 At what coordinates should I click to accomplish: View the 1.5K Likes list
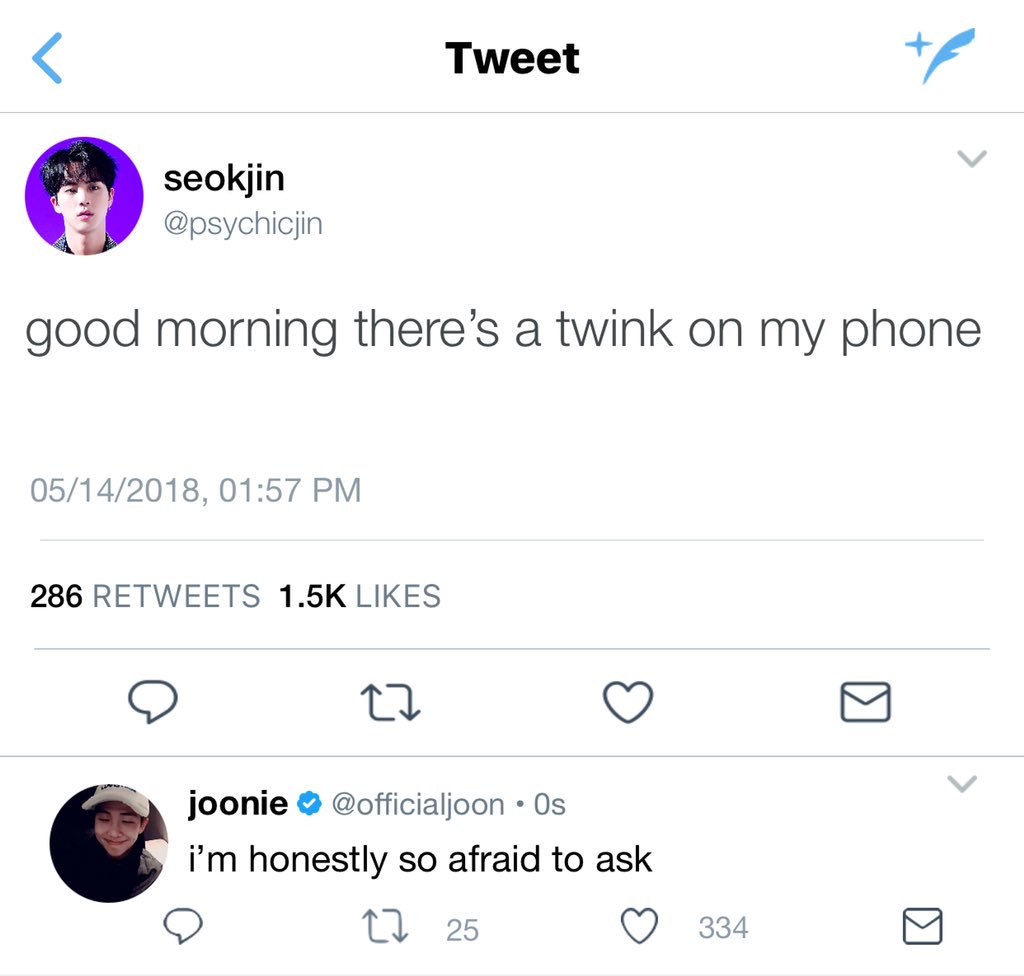(360, 596)
